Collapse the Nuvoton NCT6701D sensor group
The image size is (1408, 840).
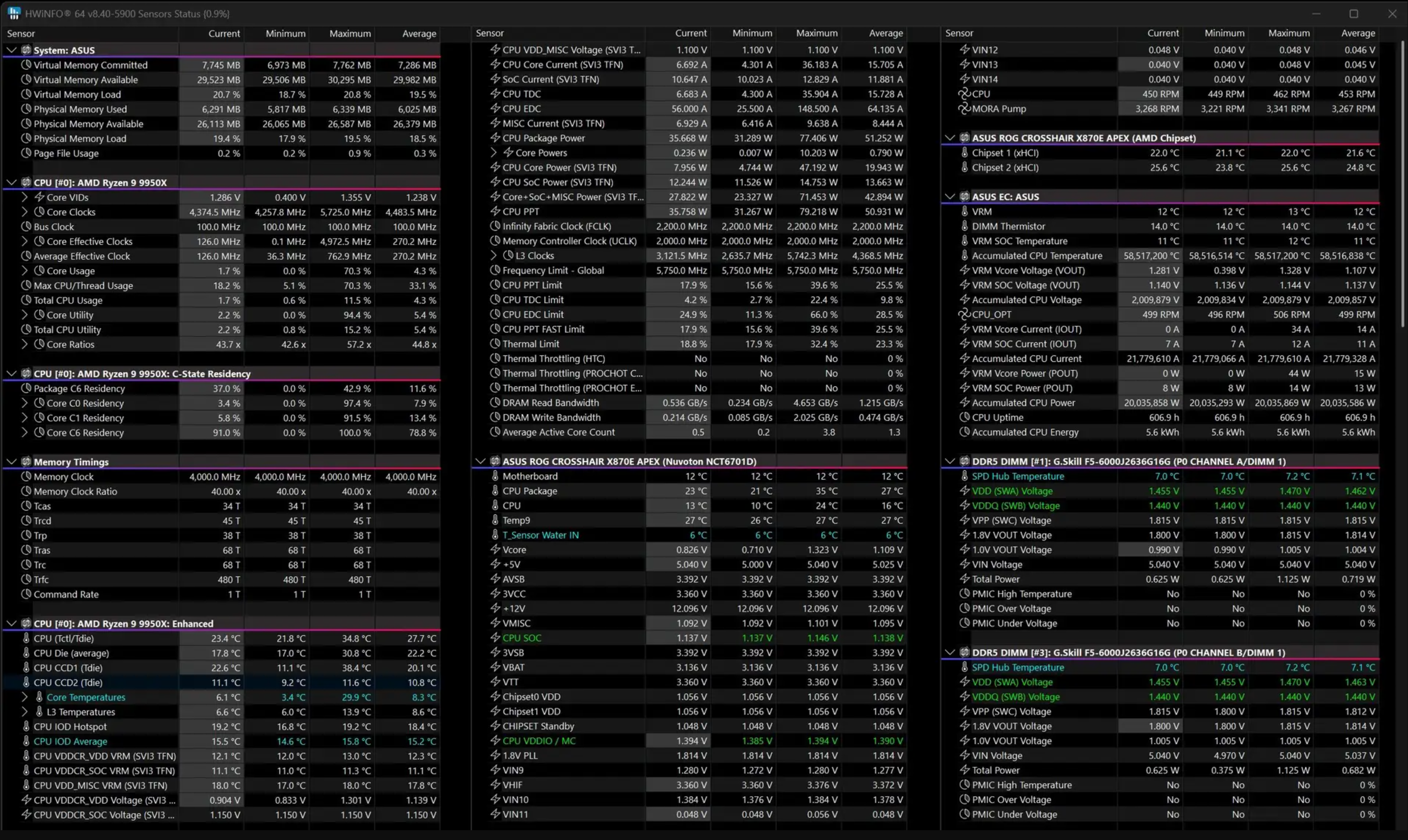(x=481, y=461)
